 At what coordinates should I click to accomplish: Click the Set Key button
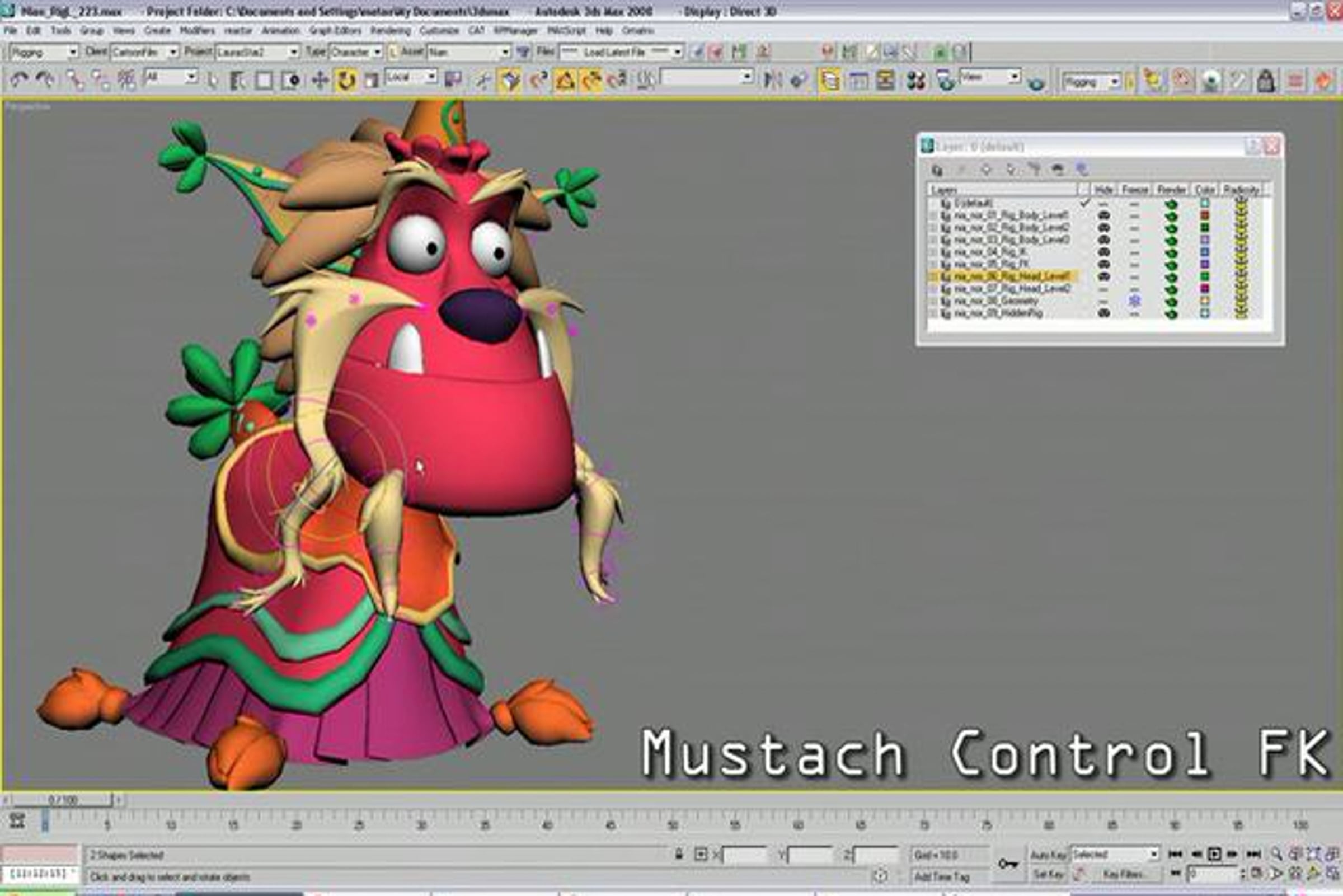1048,874
